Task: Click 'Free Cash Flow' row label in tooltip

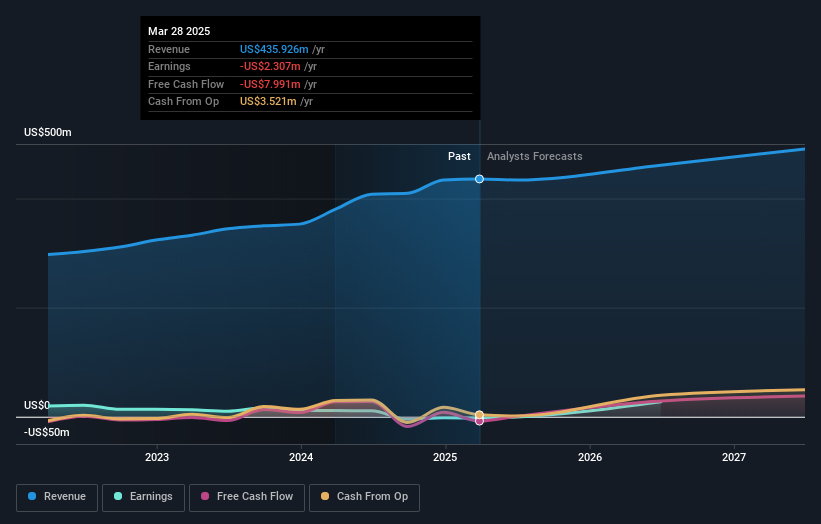Action: tap(186, 84)
